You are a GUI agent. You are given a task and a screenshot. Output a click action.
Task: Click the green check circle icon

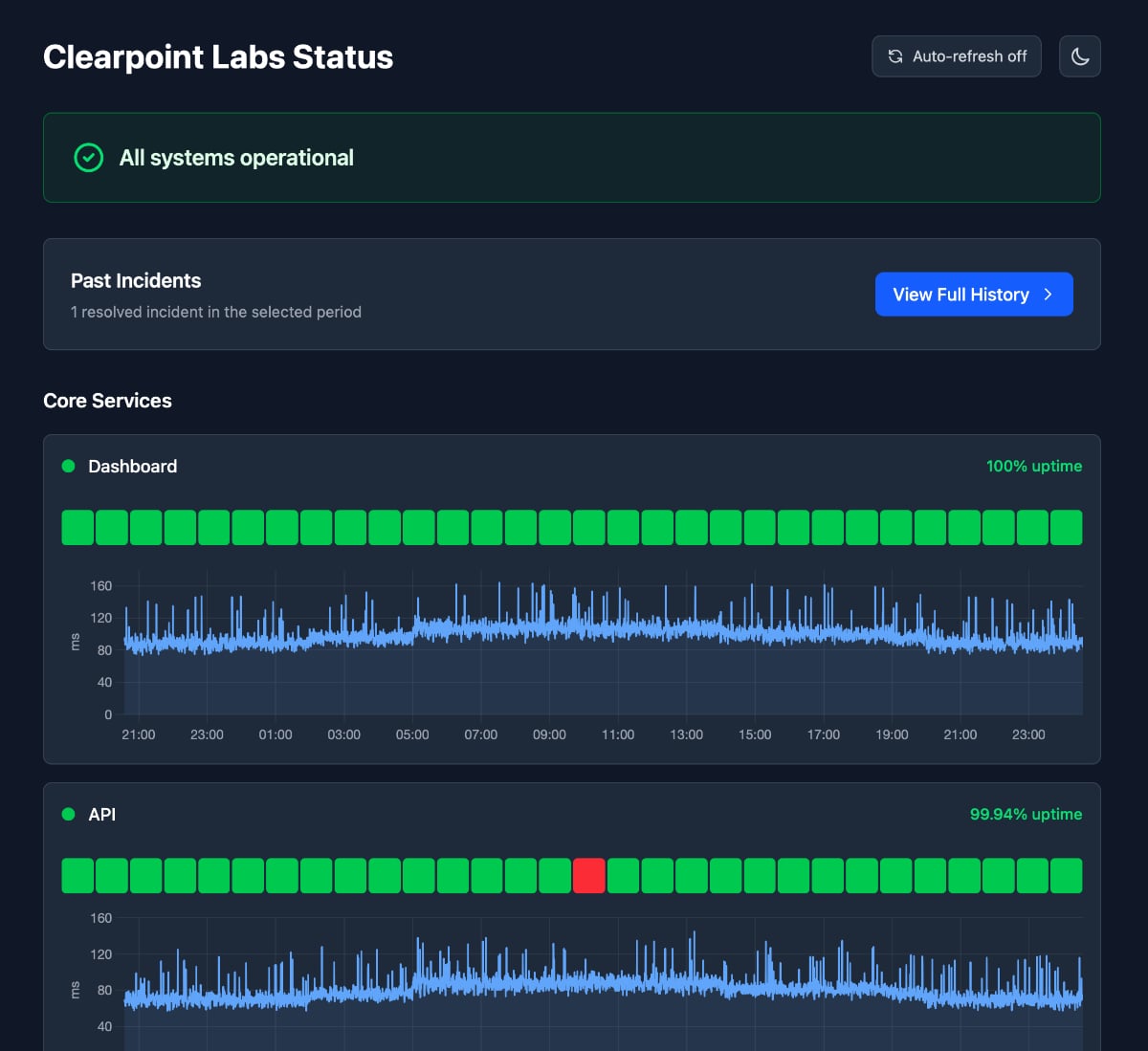tap(88, 158)
